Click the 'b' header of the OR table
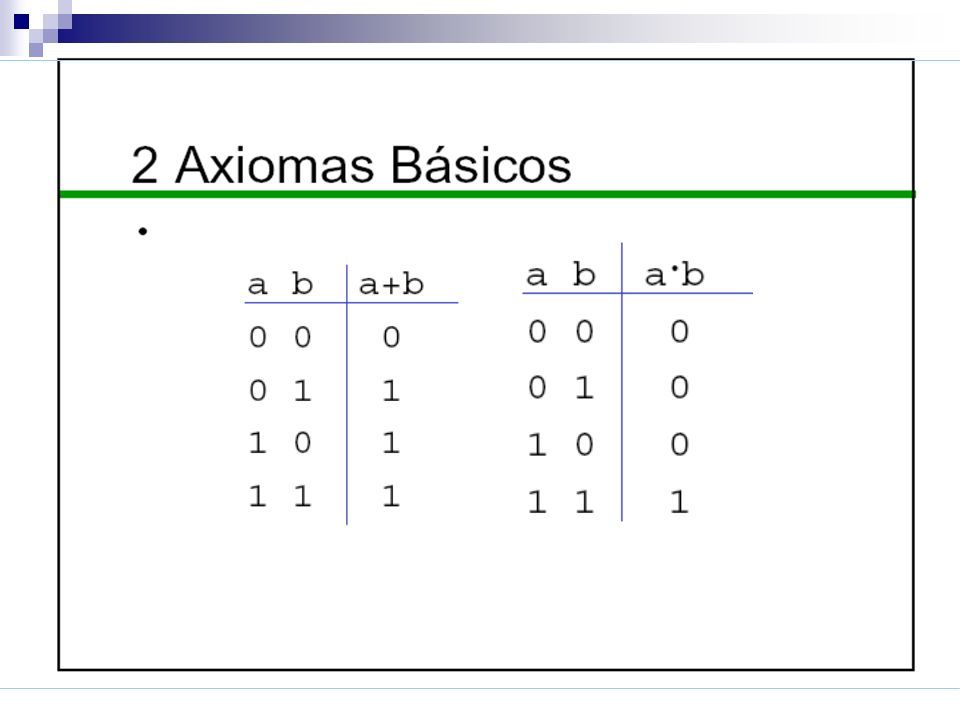This screenshot has height=720, width=960. (302, 283)
